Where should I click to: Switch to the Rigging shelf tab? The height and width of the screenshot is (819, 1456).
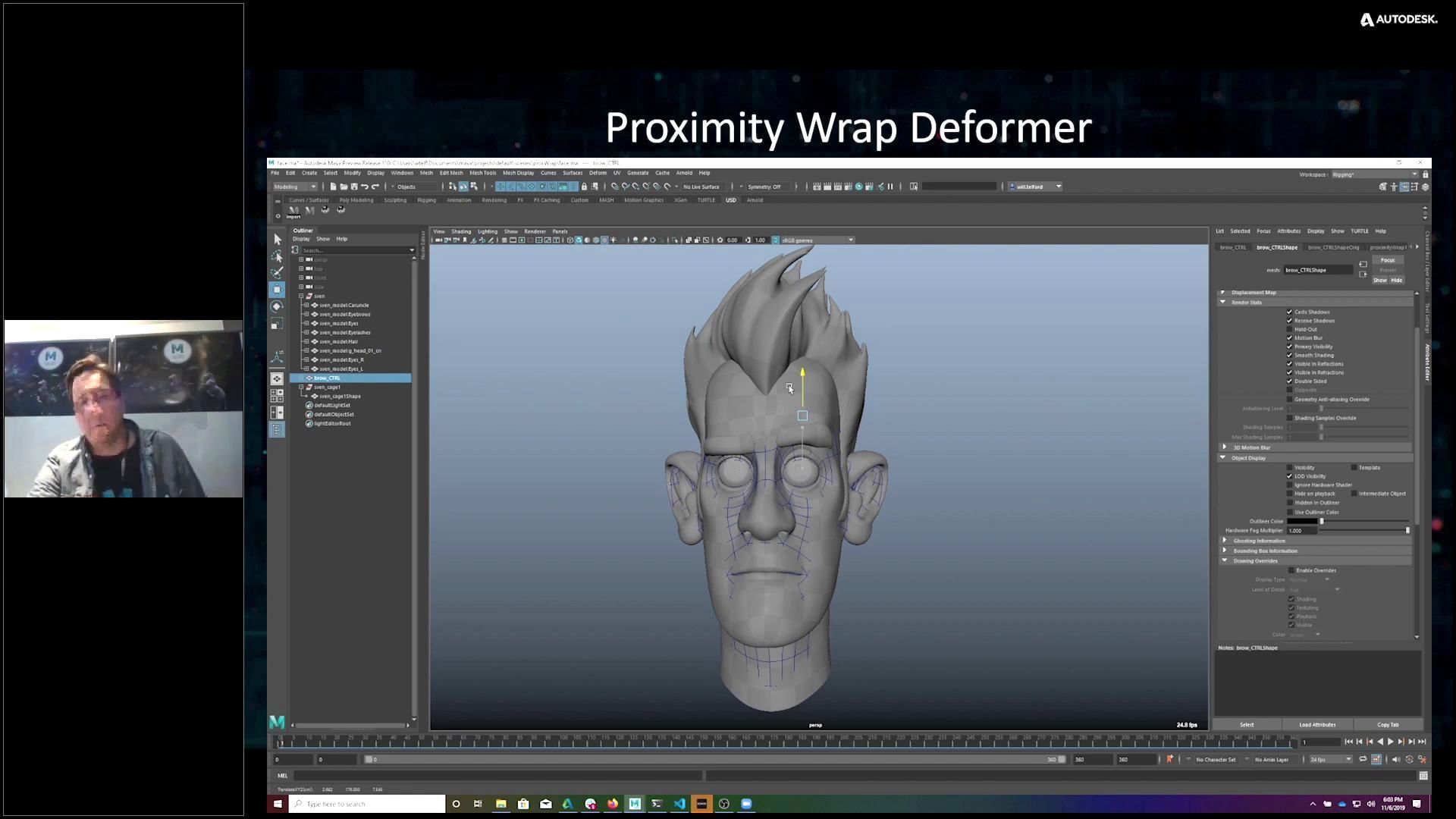click(x=426, y=200)
